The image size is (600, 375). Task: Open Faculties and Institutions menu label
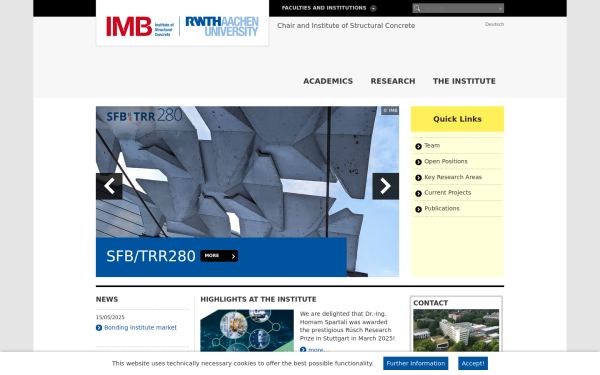click(x=324, y=8)
